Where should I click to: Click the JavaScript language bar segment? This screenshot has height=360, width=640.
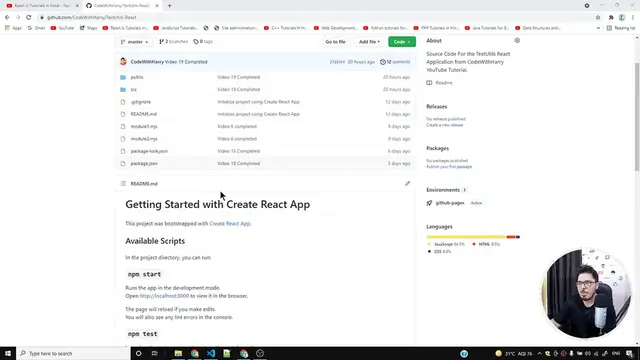(466, 237)
